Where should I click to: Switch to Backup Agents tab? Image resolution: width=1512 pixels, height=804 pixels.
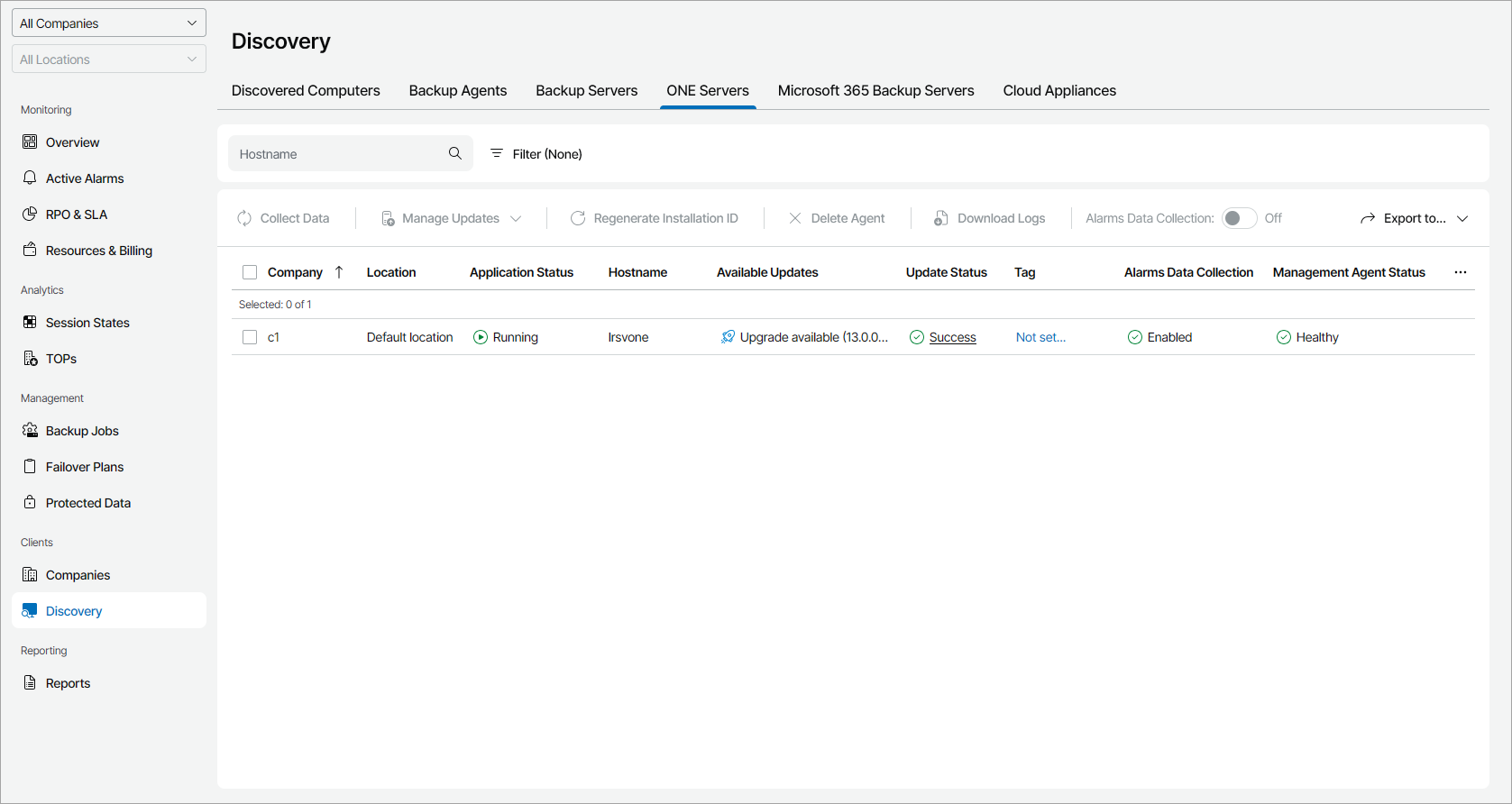458,90
